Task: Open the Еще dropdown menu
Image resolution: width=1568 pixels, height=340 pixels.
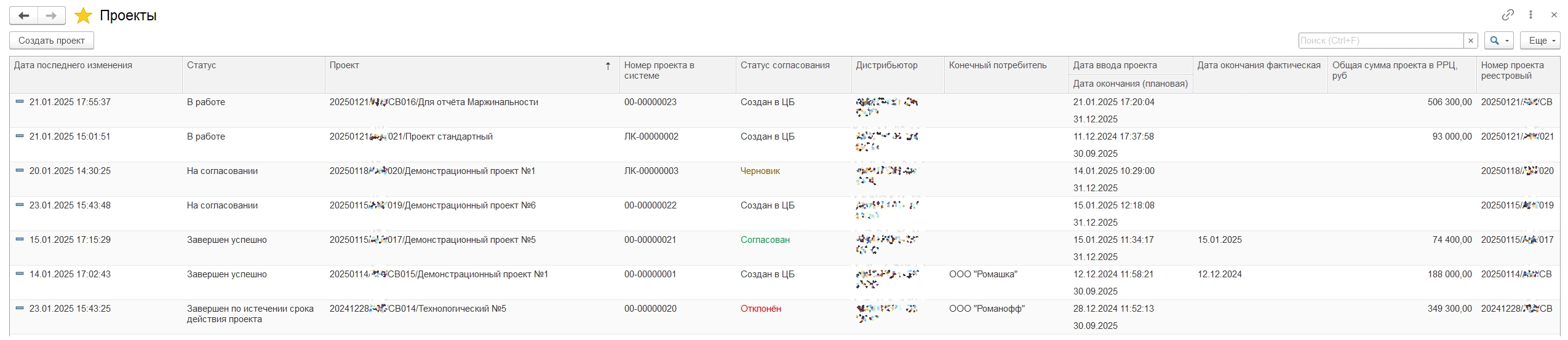Action: (1540, 41)
